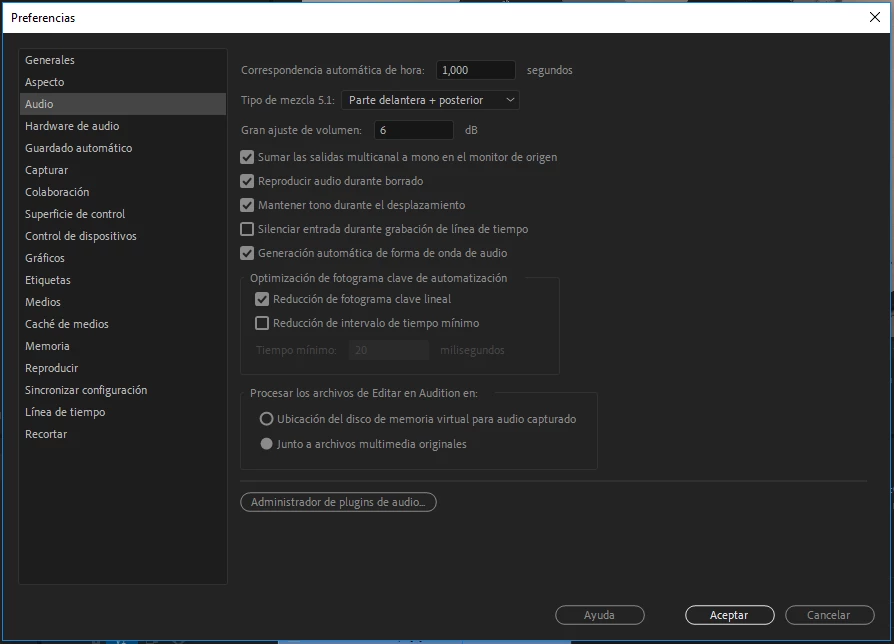Close the Preferencias dialog
Image resolution: width=894 pixels, height=644 pixels.
coord(875,17)
